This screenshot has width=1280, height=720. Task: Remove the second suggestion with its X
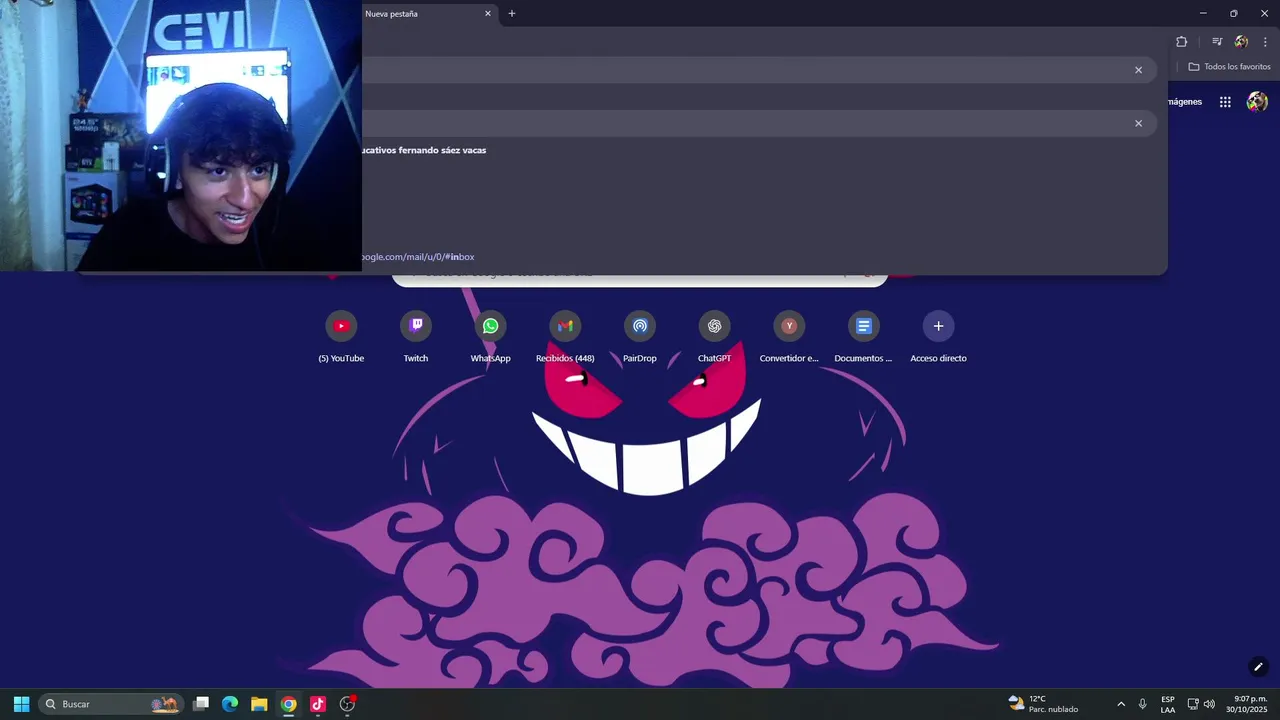(x=1138, y=123)
